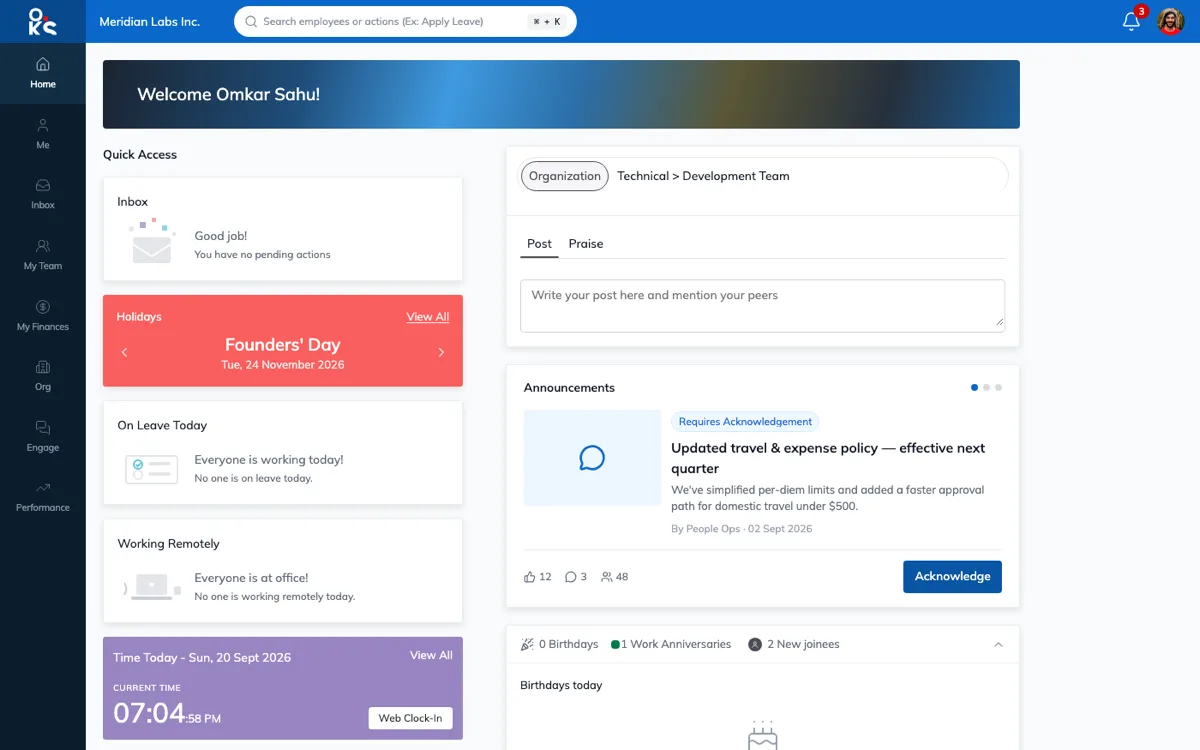1200x750 pixels.
Task: Select the Organization feed pill
Action: (x=565, y=176)
